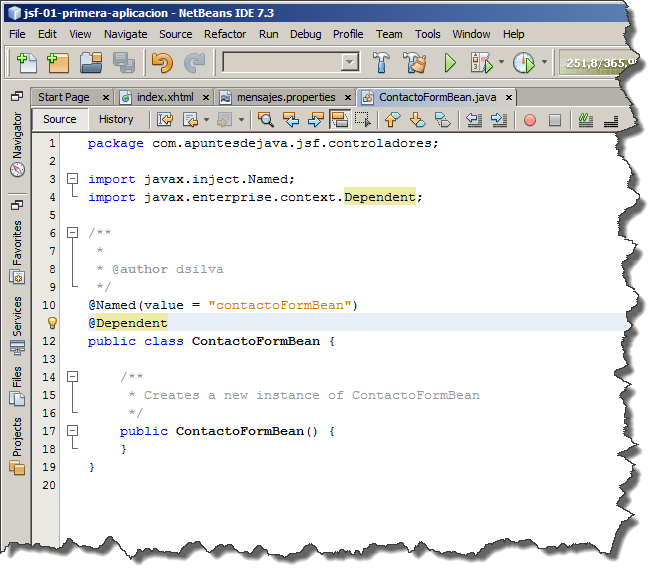Screen dimensions: 662x580
Task: Switch to the index.xhtml tab
Action: [x=165, y=98]
